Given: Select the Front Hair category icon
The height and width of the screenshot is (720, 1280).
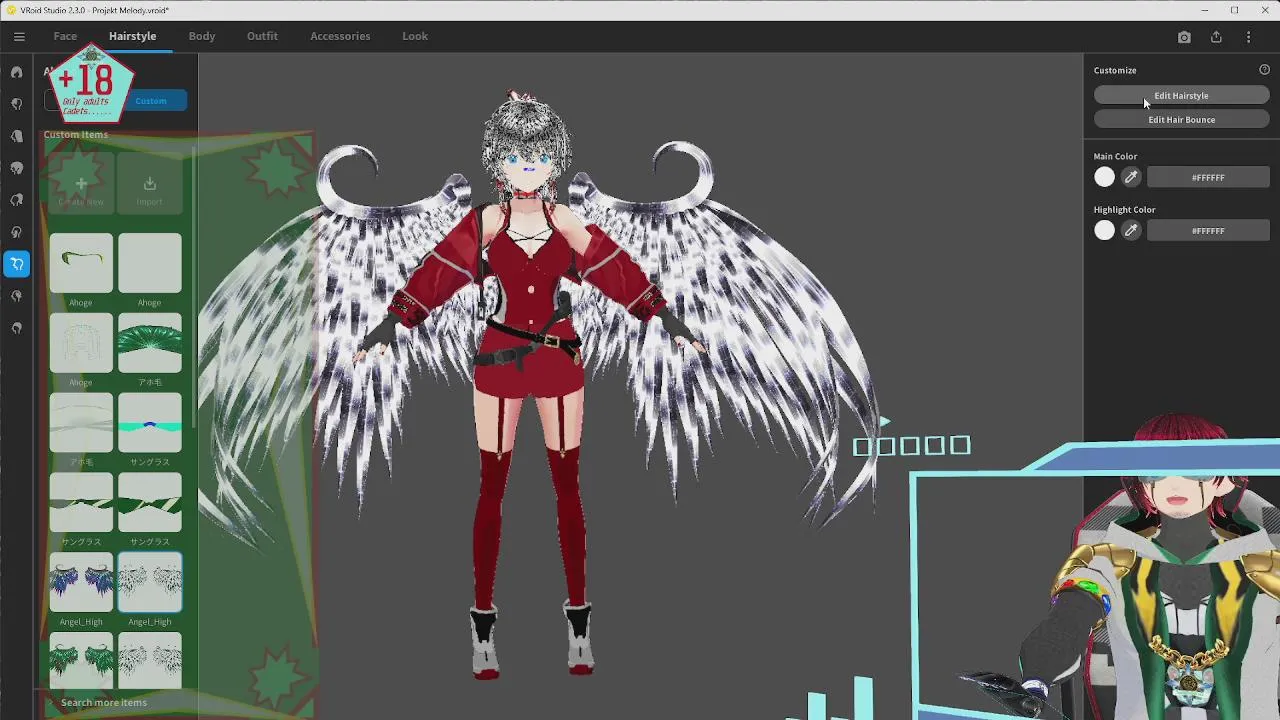Looking at the screenshot, I should [x=17, y=104].
